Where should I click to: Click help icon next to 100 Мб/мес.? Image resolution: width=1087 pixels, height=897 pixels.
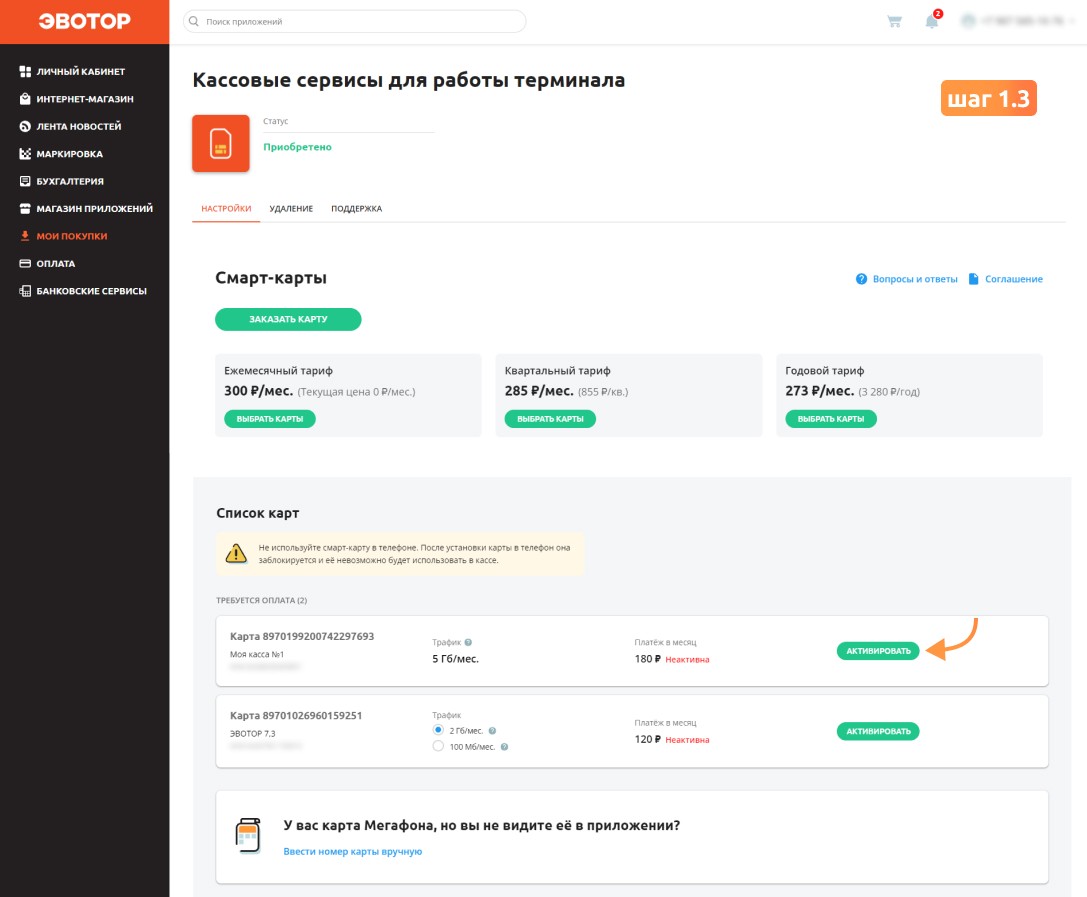tap(505, 747)
